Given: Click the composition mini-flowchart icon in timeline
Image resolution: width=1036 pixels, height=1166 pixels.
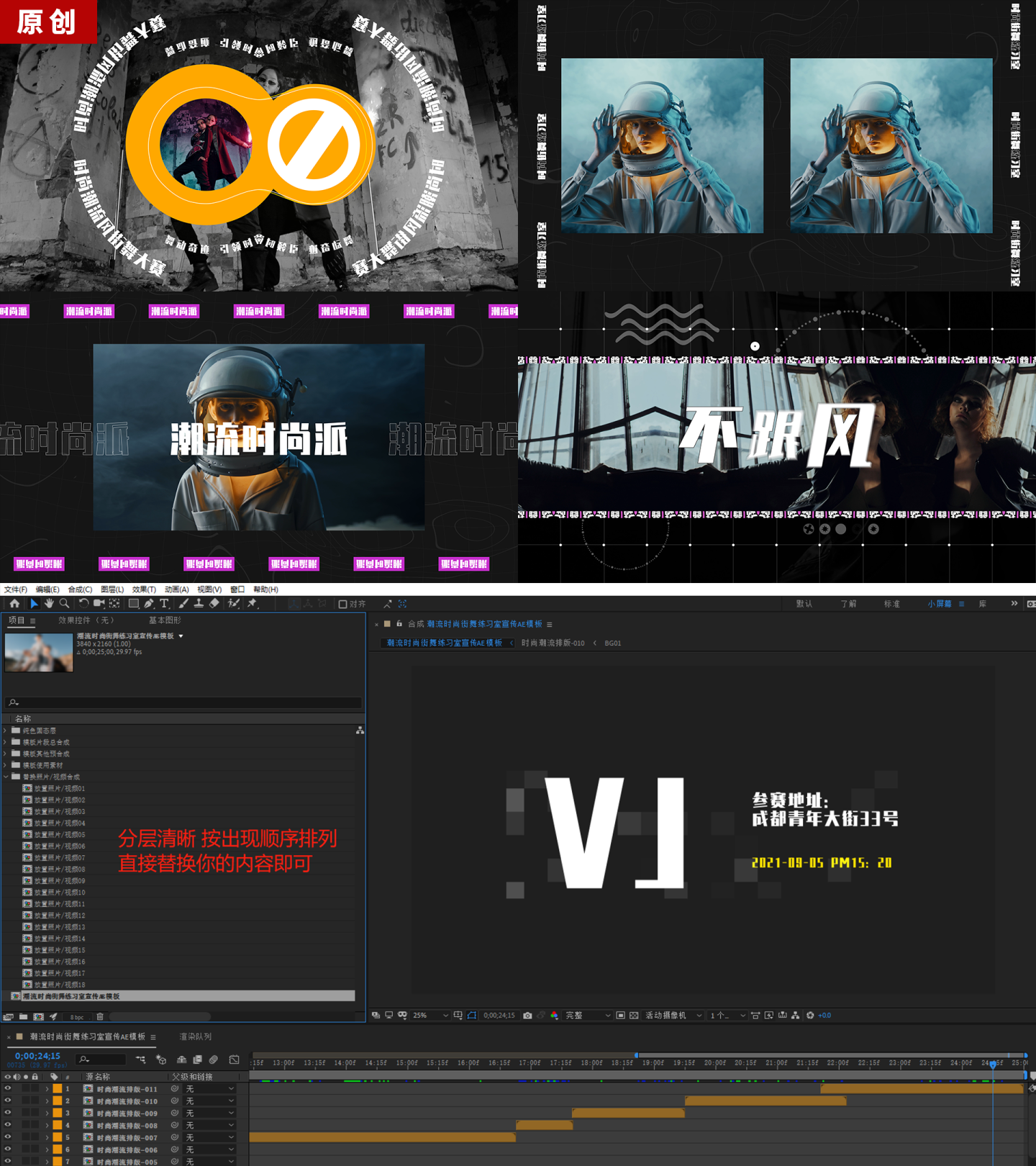Looking at the screenshot, I should pos(140,1059).
